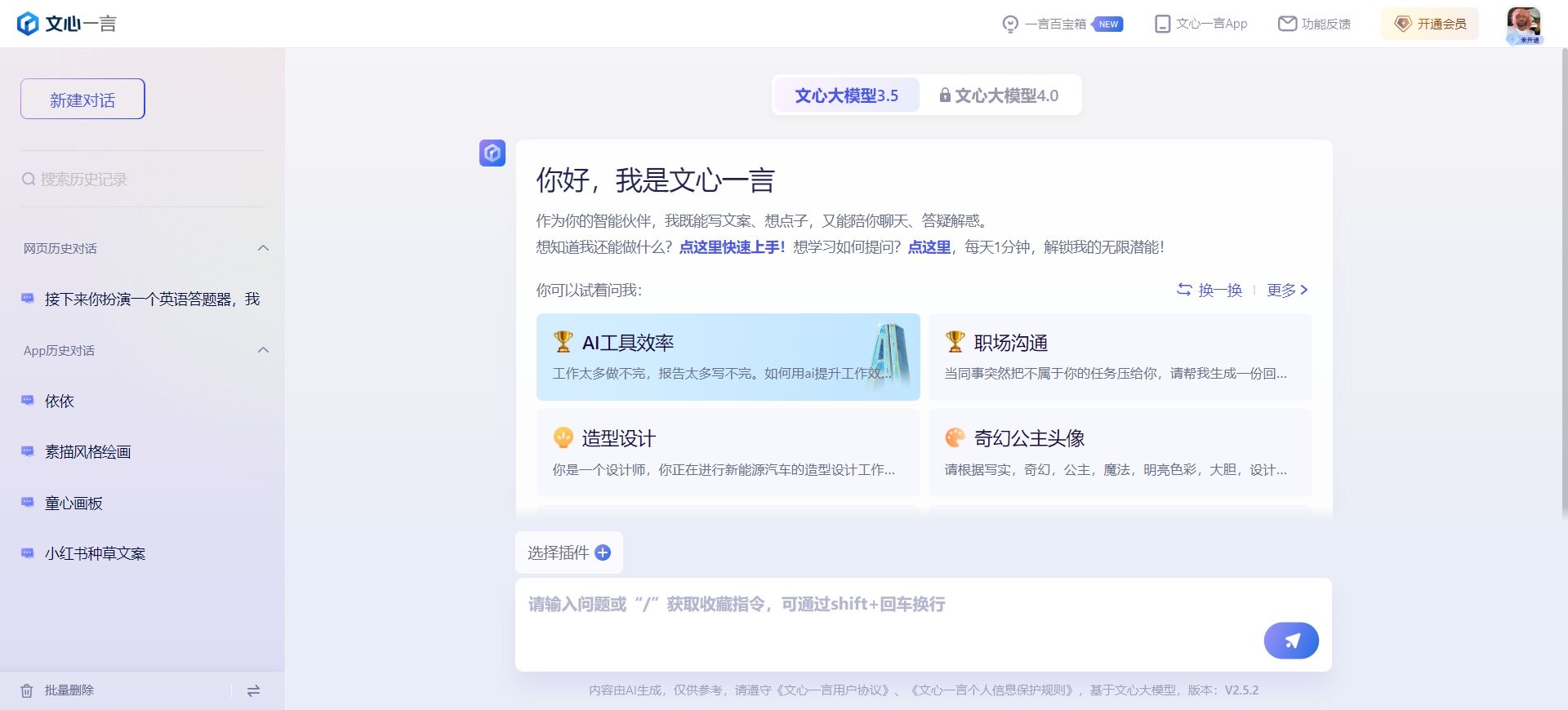
Task: Click the search magnifier icon in history
Action: pos(29,179)
